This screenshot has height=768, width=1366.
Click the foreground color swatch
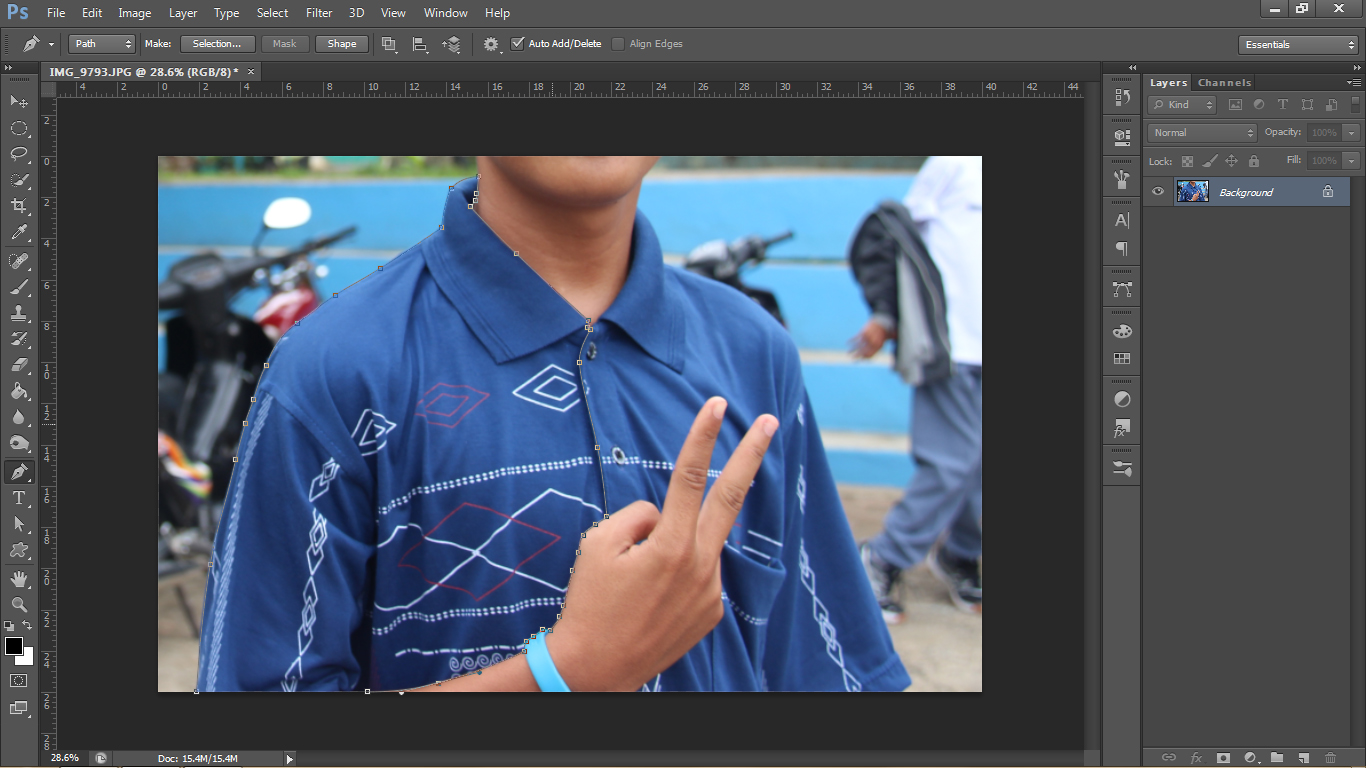pyautogui.click(x=13, y=647)
